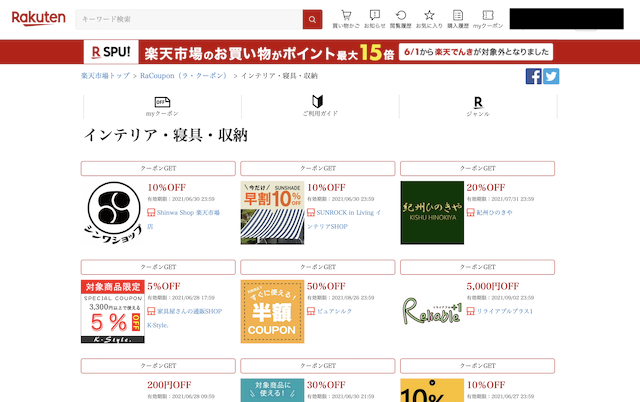Click the shop icon beside リライアブルプラス1
The image size is (640, 402).
tap(471, 311)
